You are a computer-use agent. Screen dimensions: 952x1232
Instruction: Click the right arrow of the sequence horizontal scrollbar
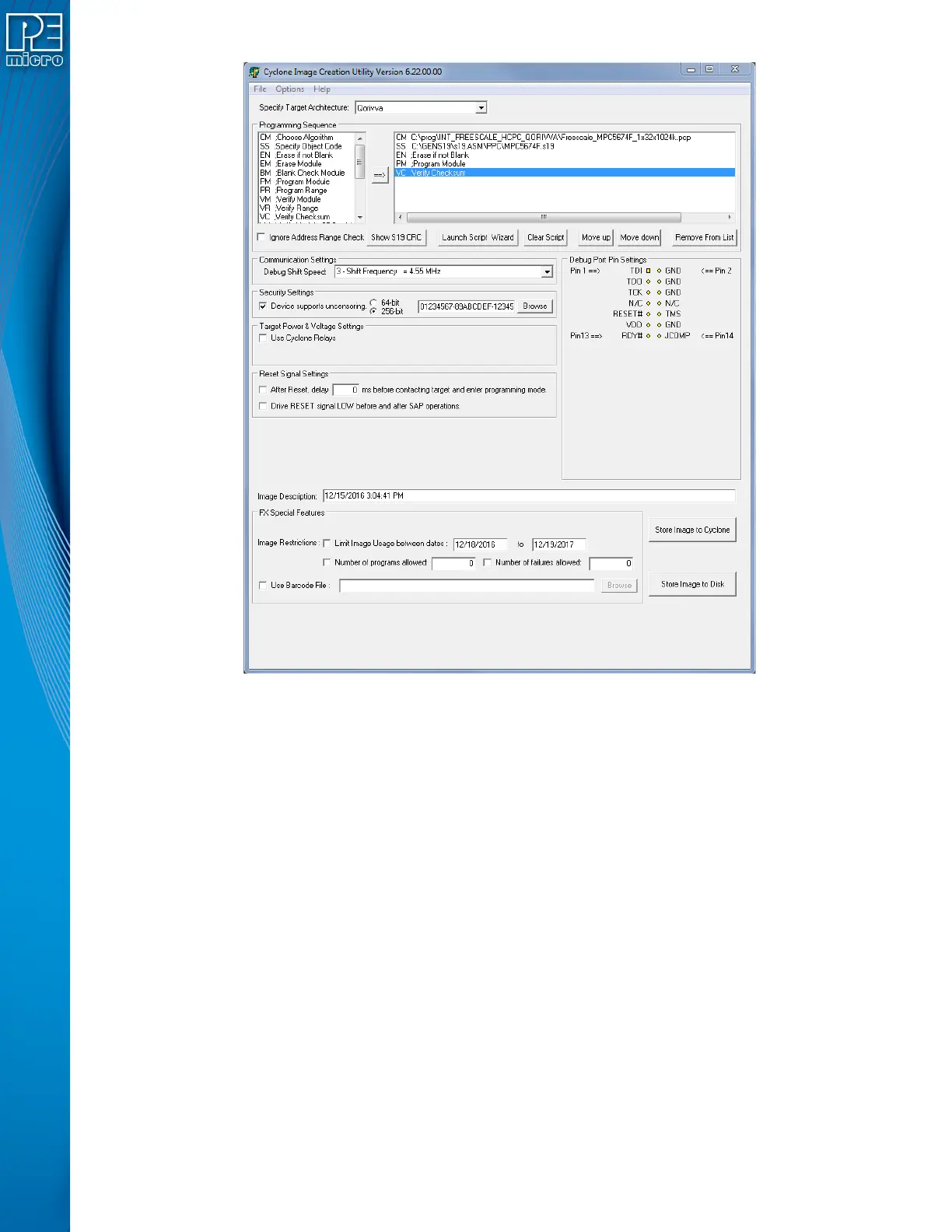point(730,217)
